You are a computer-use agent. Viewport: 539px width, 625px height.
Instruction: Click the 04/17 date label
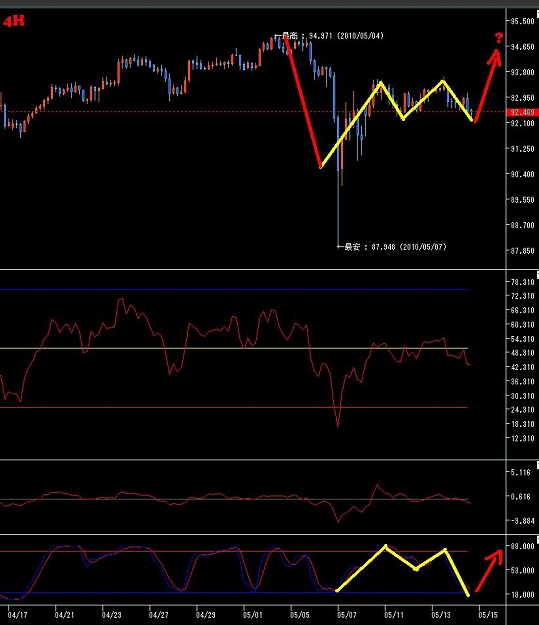[x=18, y=615]
